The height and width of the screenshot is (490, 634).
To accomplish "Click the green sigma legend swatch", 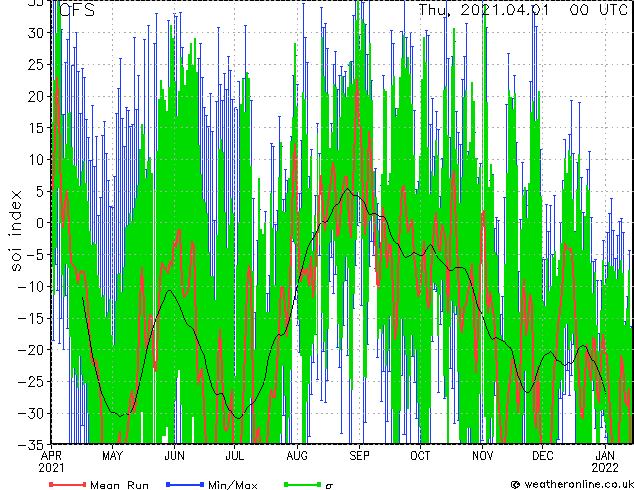I will [x=302, y=484].
